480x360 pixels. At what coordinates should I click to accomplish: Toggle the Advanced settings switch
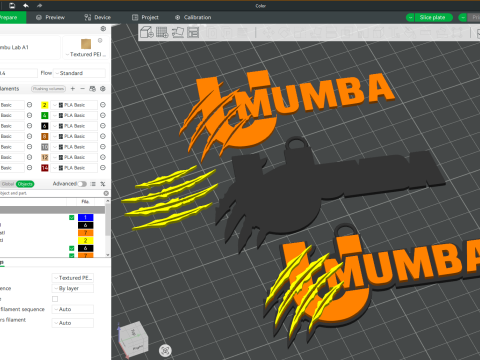[x=82, y=184]
